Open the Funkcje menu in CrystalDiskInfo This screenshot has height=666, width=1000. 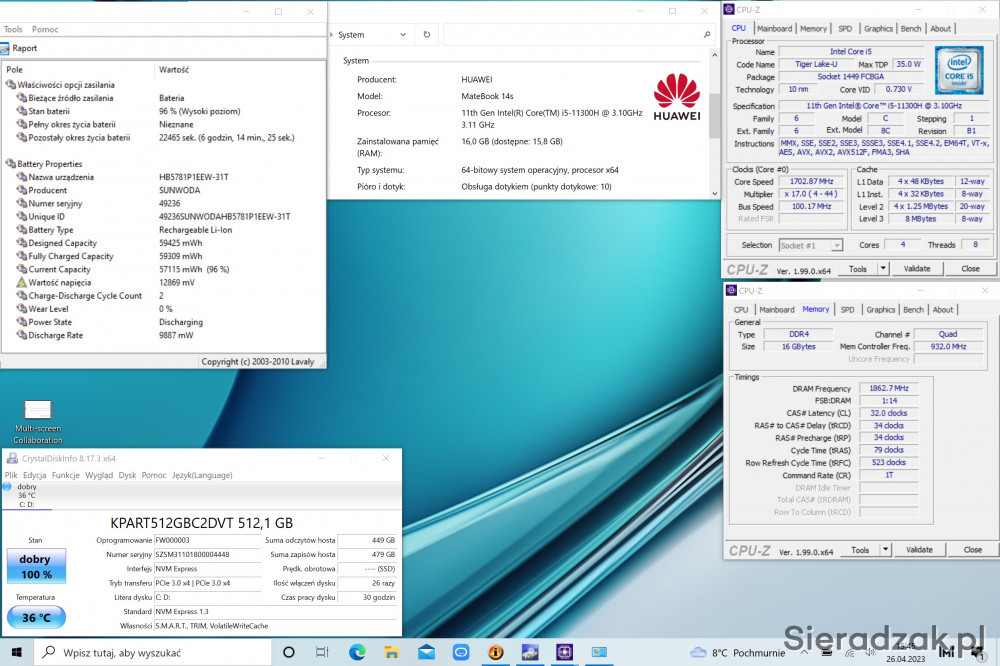click(x=66, y=475)
